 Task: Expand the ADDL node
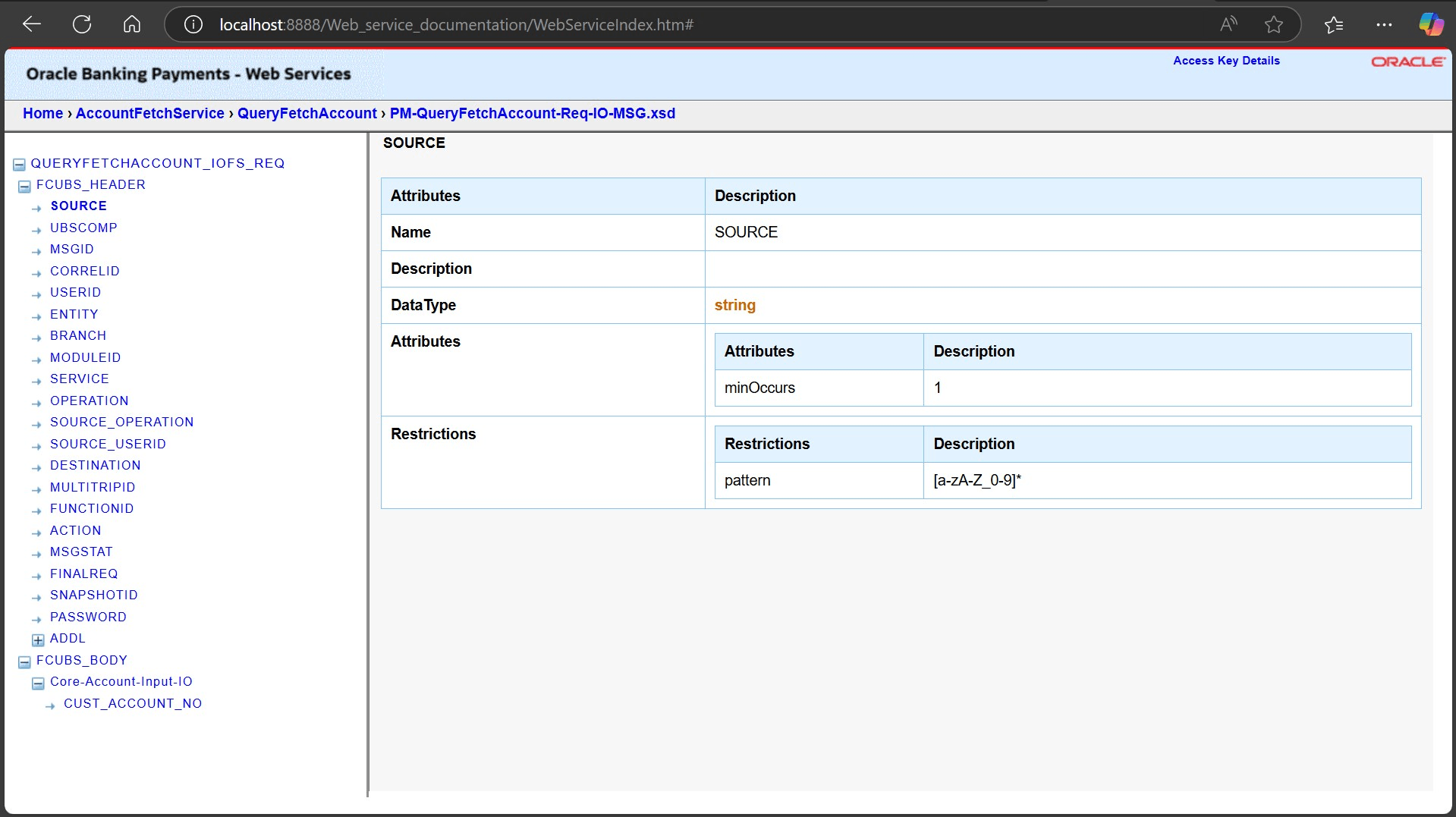(38, 639)
